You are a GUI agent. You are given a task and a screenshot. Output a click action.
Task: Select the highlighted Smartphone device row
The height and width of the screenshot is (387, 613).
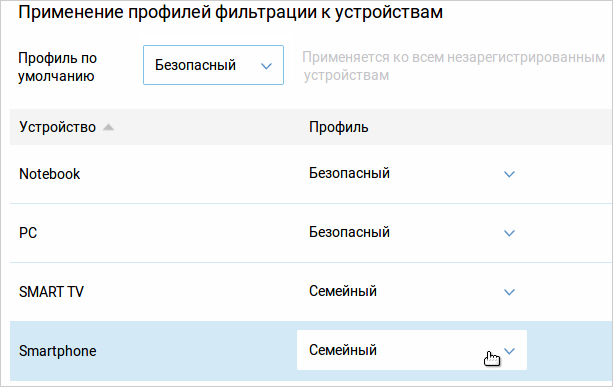click(311, 351)
